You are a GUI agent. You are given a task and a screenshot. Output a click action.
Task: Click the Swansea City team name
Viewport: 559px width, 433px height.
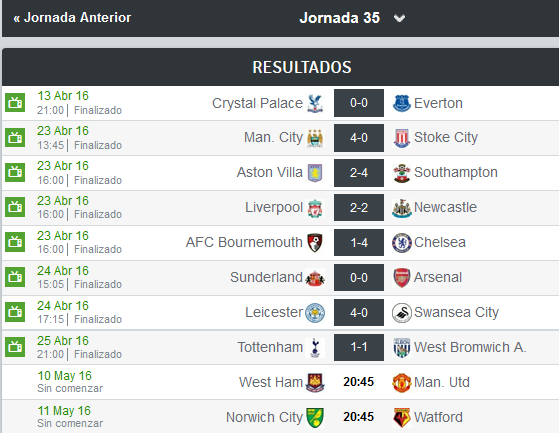tap(456, 312)
